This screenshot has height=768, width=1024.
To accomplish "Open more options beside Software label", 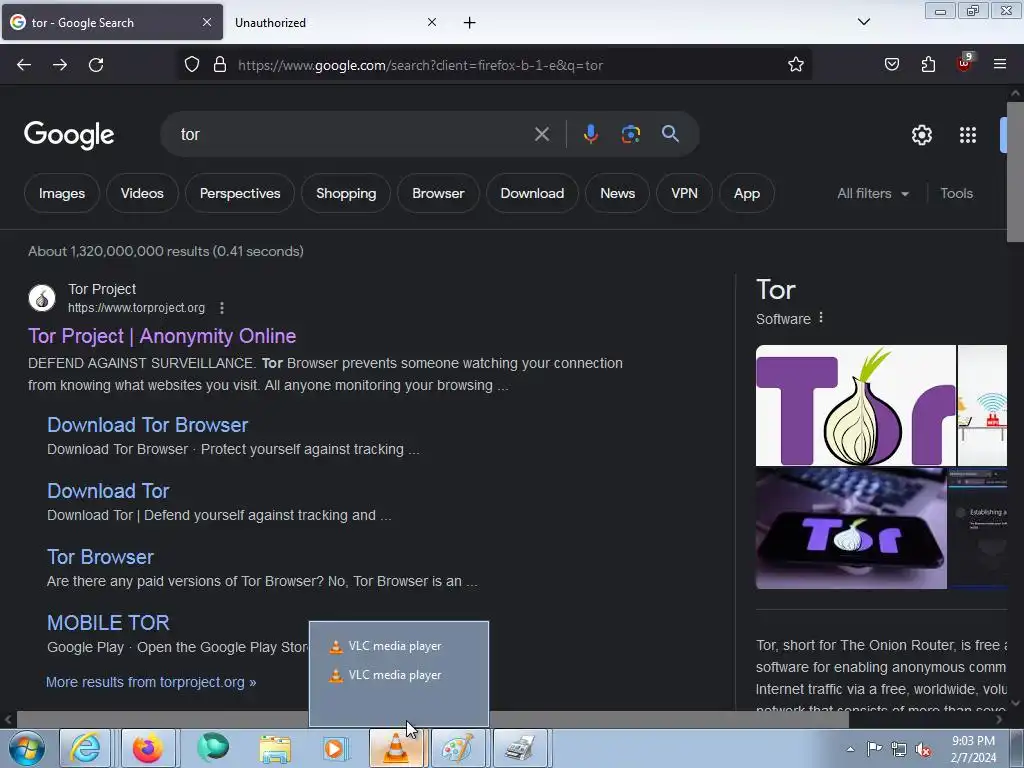I will click(x=821, y=318).
